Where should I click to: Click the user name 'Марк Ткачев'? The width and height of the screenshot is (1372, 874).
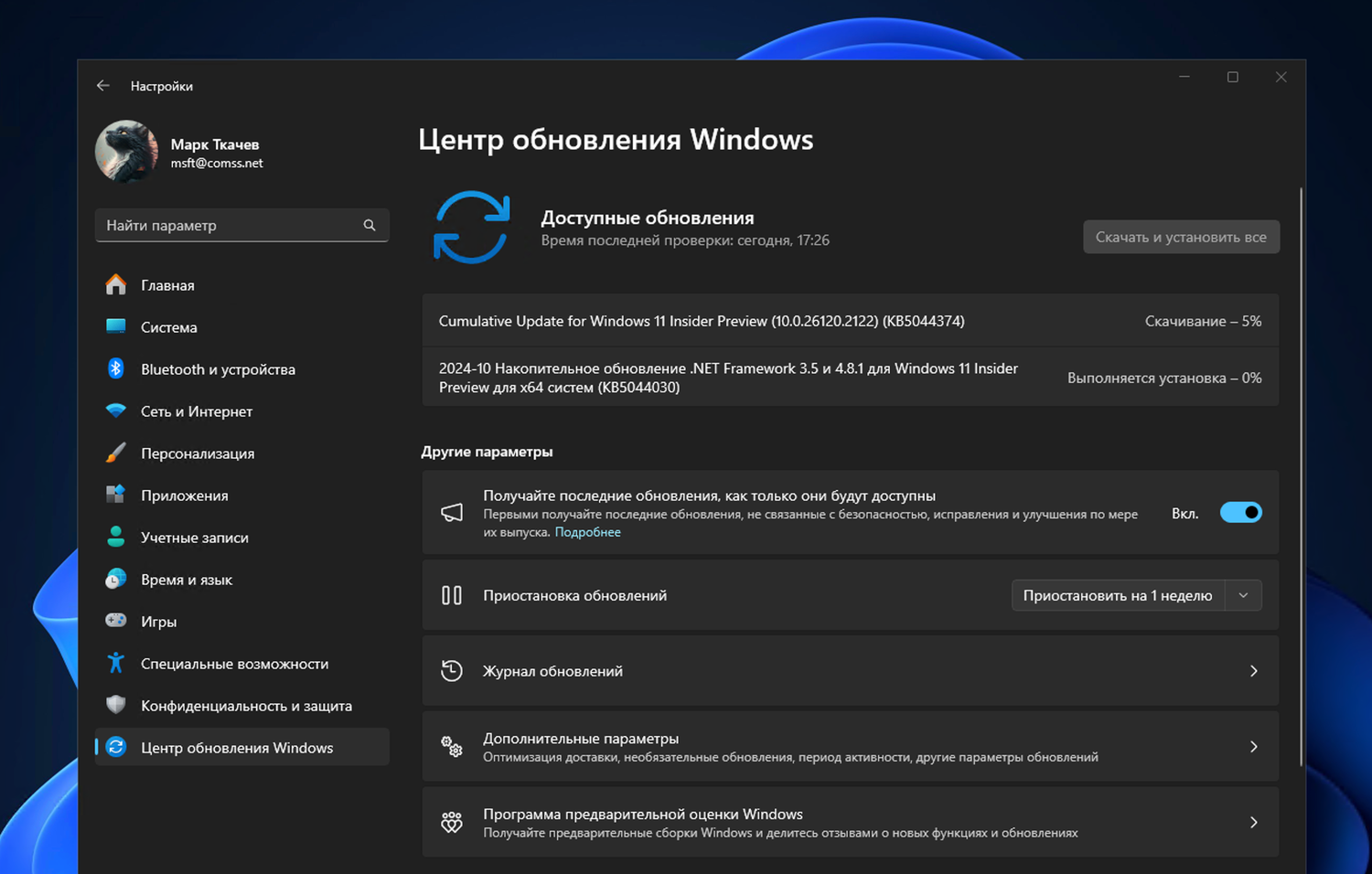(x=215, y=144)
